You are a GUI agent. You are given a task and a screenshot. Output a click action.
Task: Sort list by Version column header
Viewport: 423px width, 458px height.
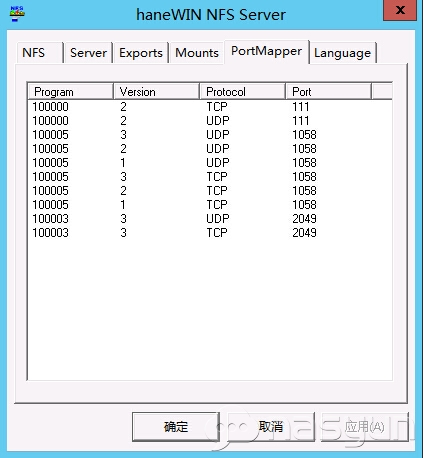pos(157,91)
